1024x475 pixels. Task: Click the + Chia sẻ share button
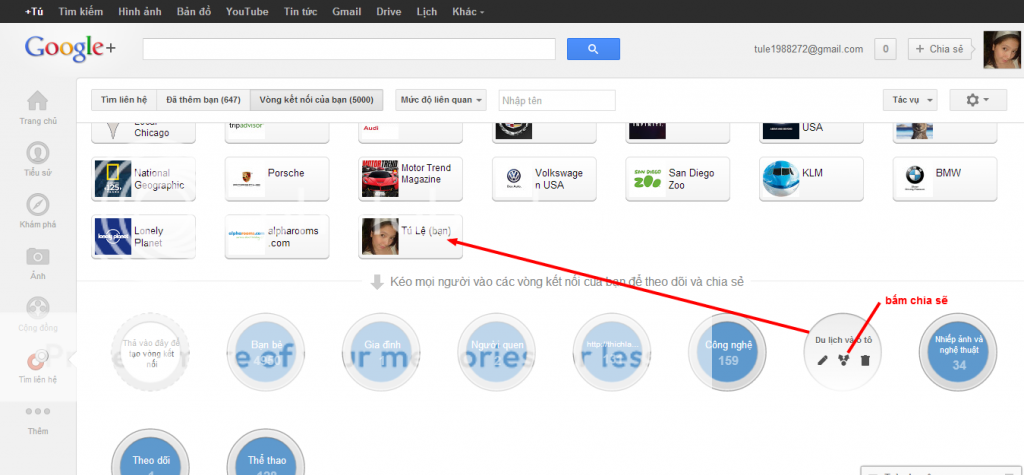[940, 49]
